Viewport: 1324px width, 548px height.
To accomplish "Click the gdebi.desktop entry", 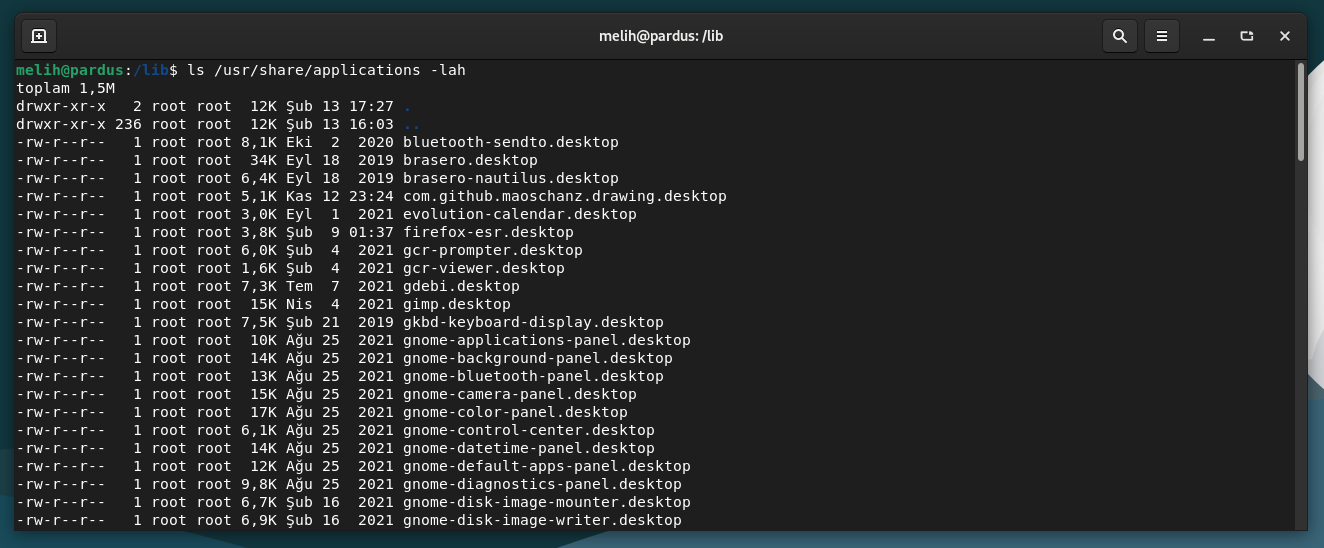I will point(461,286).
